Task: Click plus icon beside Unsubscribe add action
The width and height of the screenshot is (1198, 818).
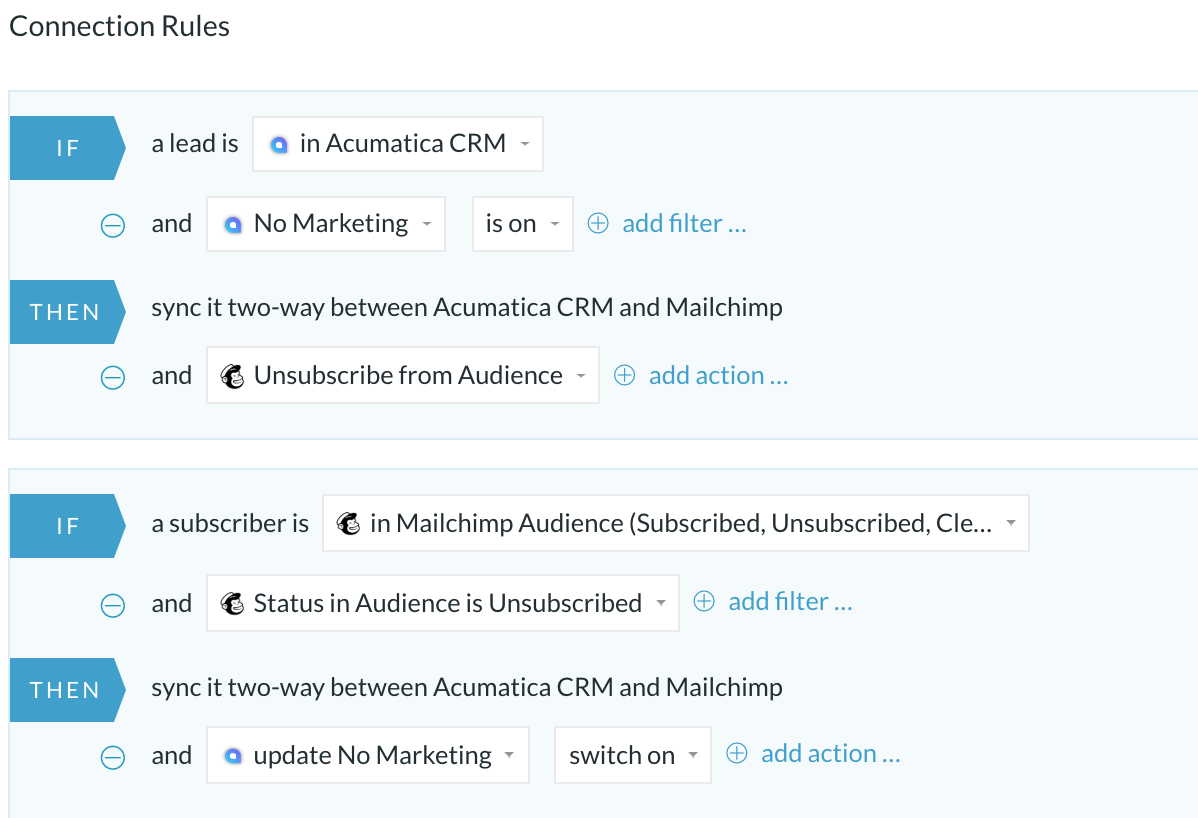Action: pyautogui.click(x=624, y=375)
